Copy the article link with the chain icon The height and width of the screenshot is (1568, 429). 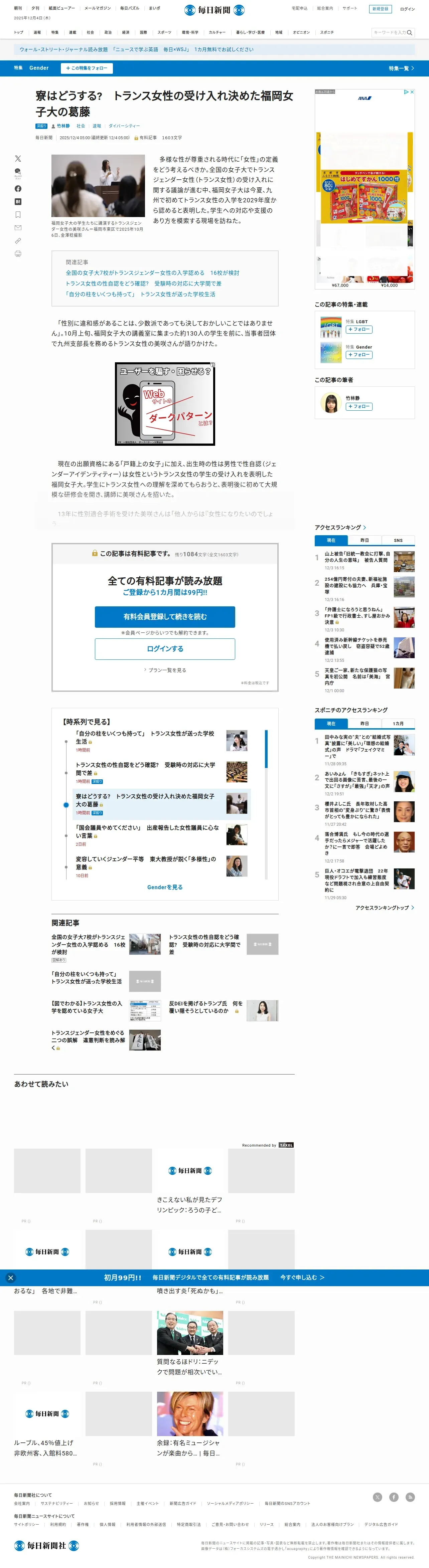[x=18, y=240]
